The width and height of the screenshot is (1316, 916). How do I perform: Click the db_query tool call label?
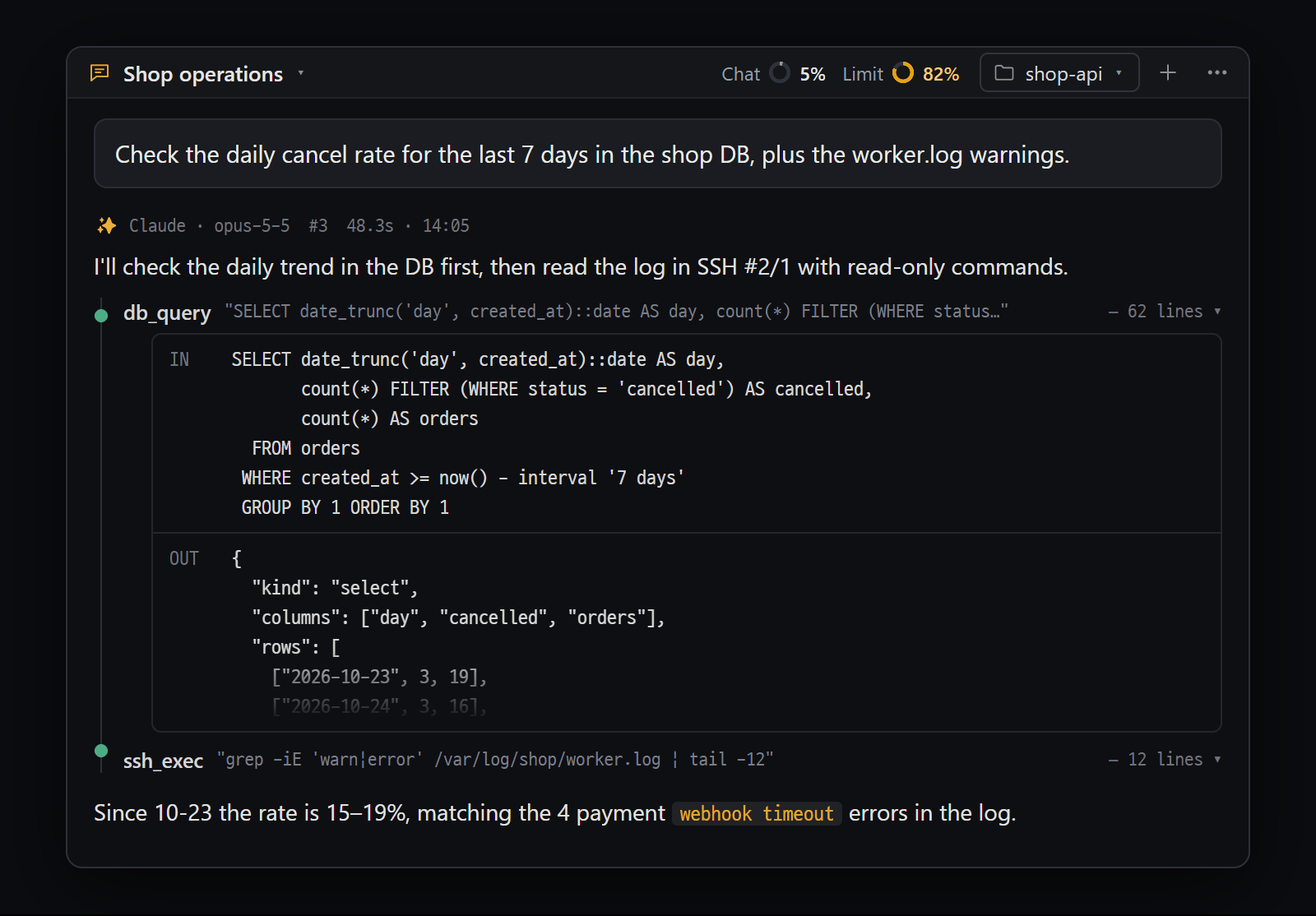pyautogui.click(x=167, y=312)
